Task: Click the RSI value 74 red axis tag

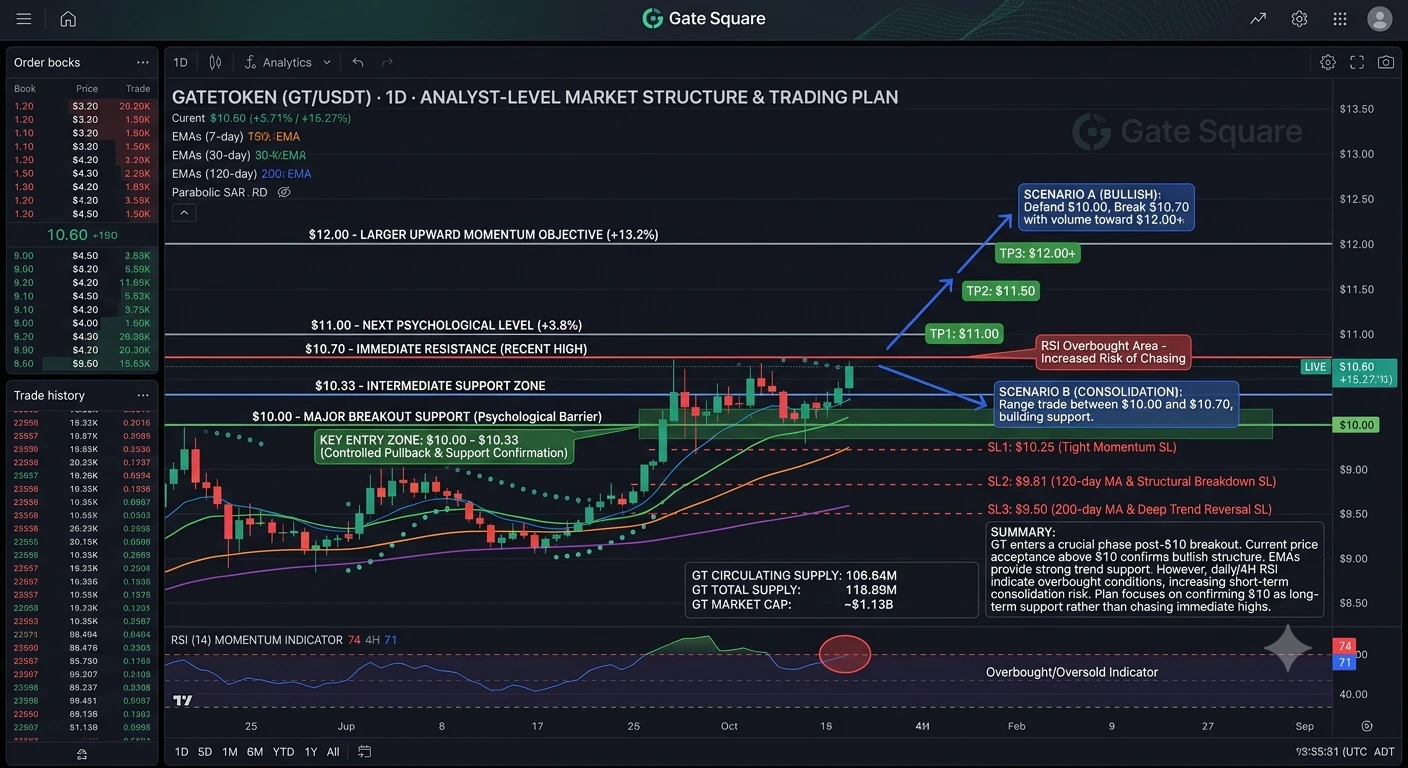Action: tap(1345, 647)
